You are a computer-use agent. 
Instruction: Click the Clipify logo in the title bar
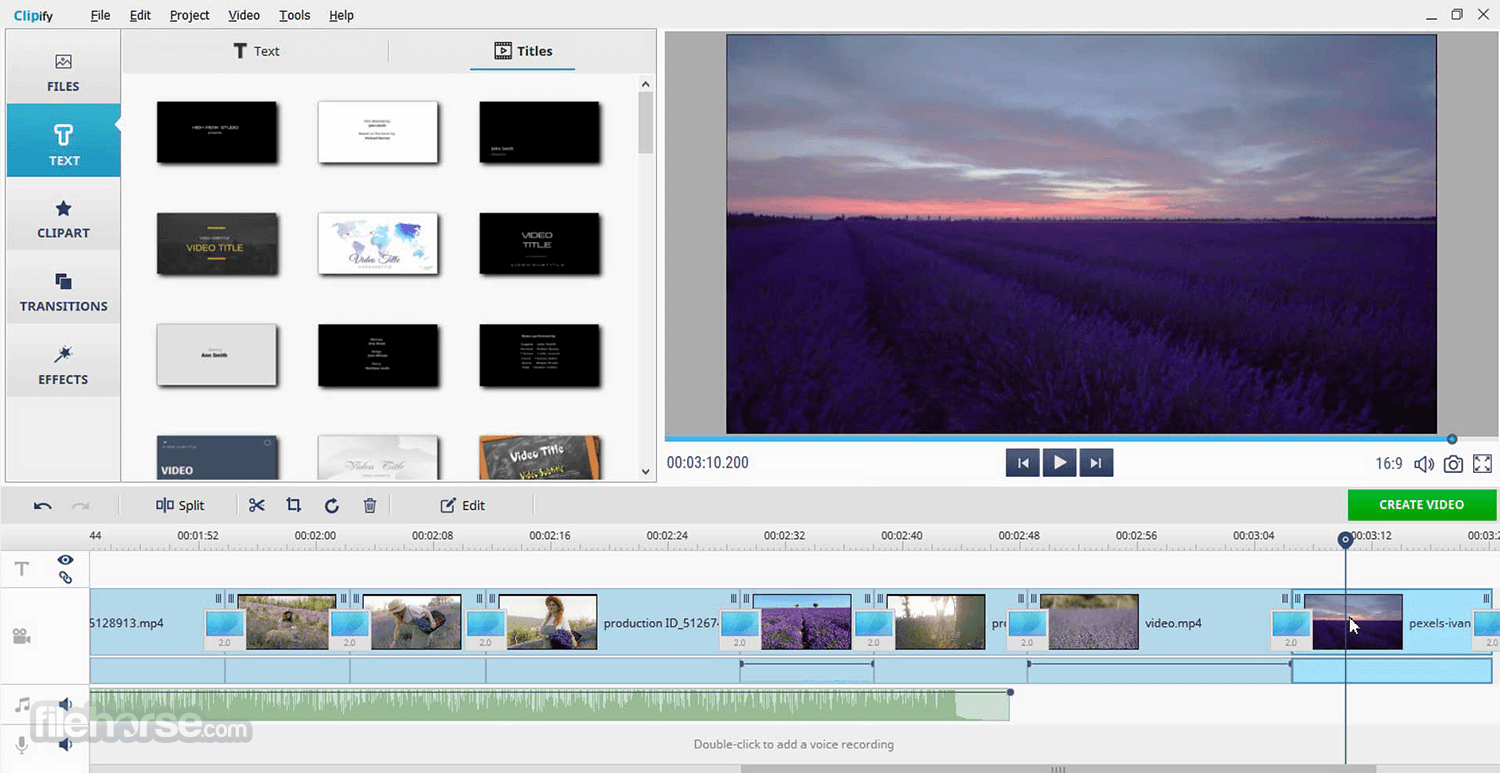click(x=32, y=15)
